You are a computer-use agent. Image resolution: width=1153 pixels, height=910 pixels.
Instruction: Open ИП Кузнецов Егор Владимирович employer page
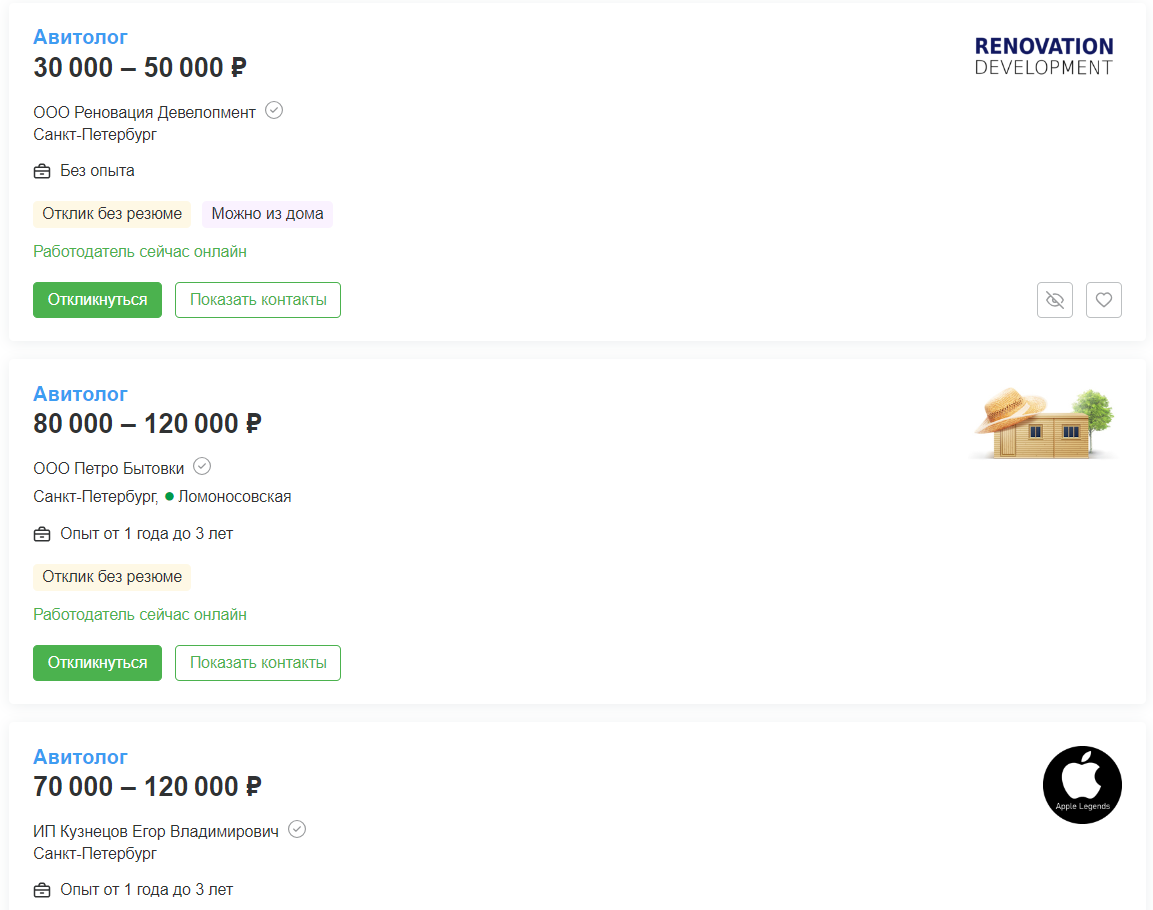[156, 831]
